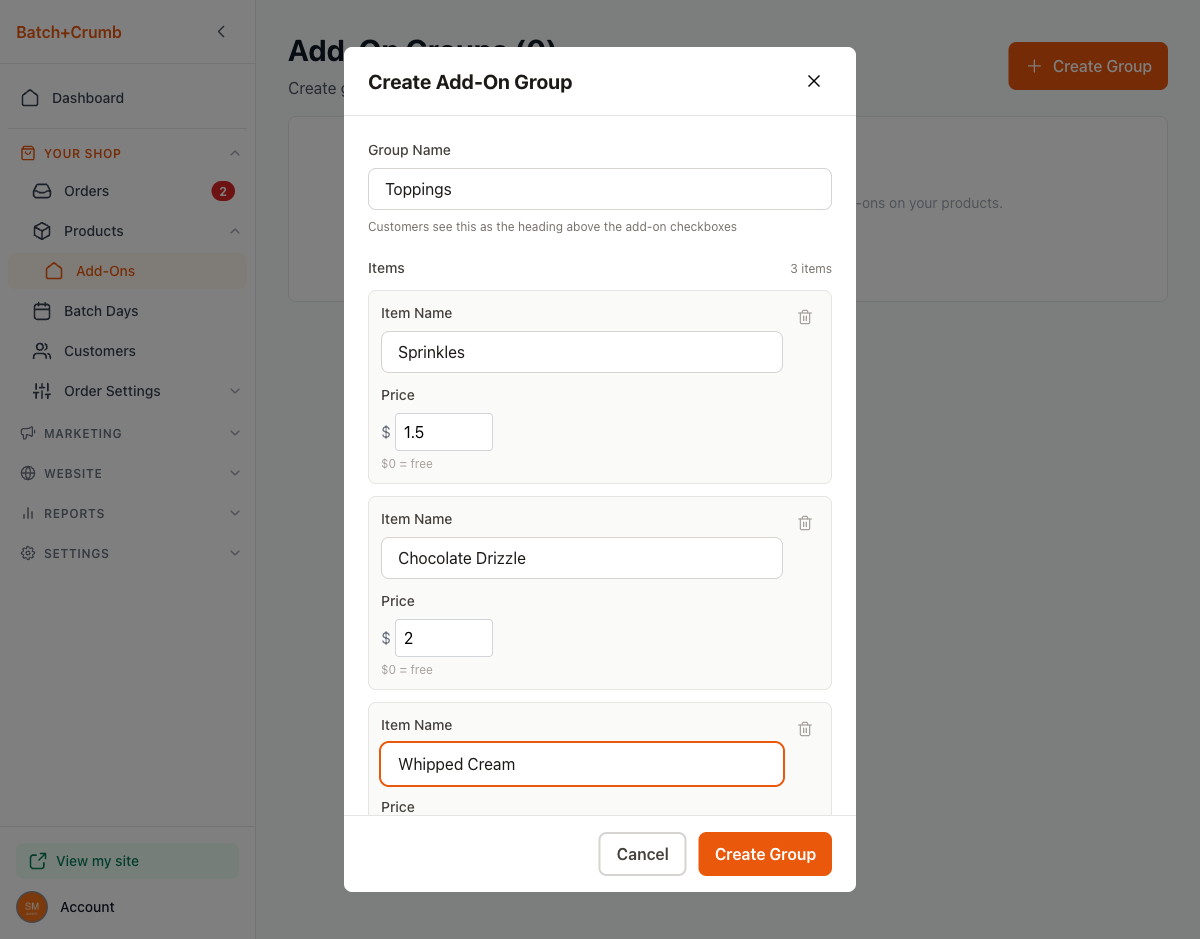Screen dimensions: 1200x939
Task: Click trash icon for Whipped Cream item
Action: 805,729
